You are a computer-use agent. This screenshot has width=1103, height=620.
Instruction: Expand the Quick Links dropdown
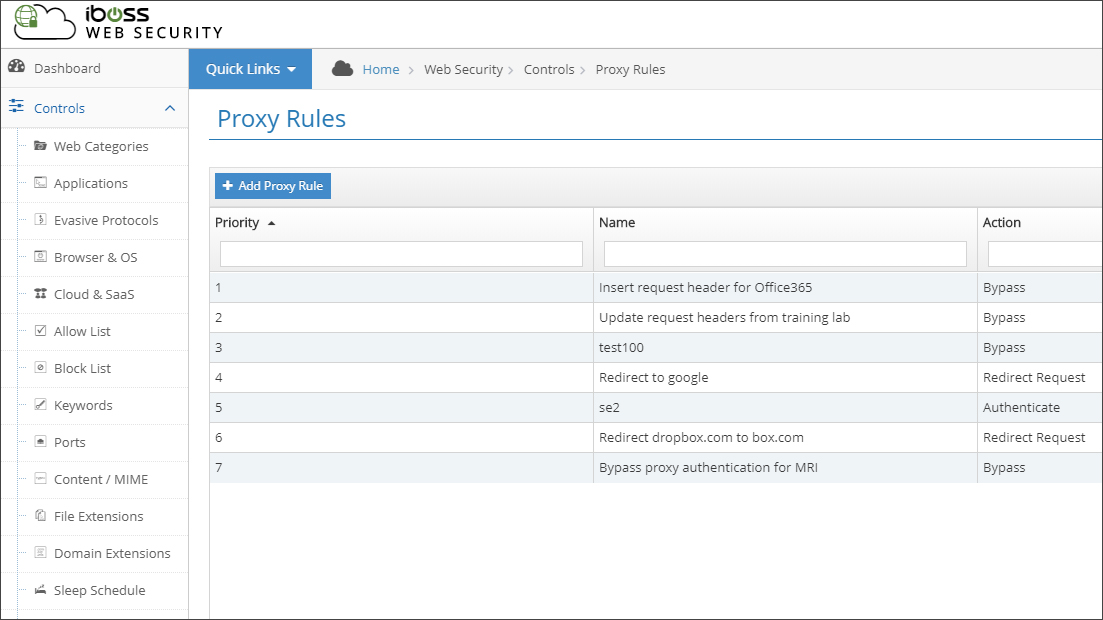[x=250, y=69]
